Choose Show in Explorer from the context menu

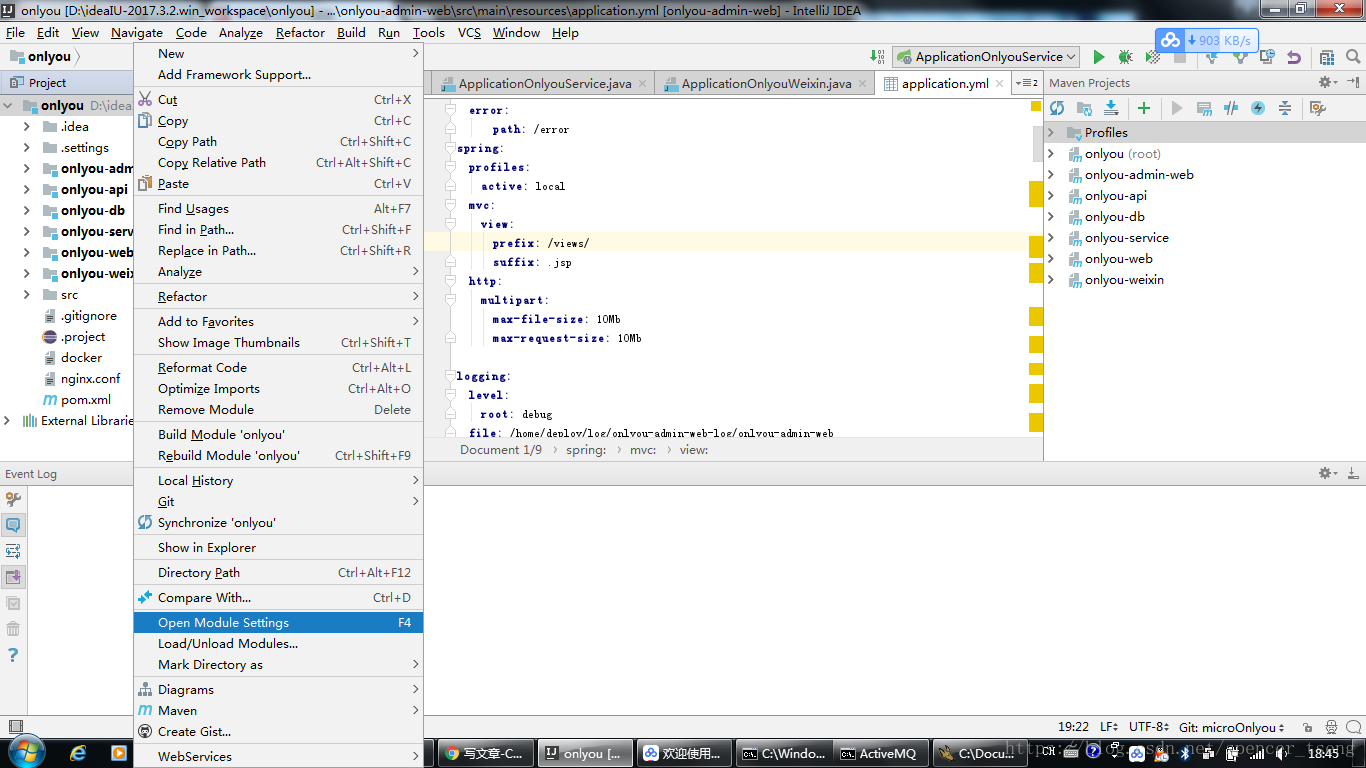pos(278,547)
